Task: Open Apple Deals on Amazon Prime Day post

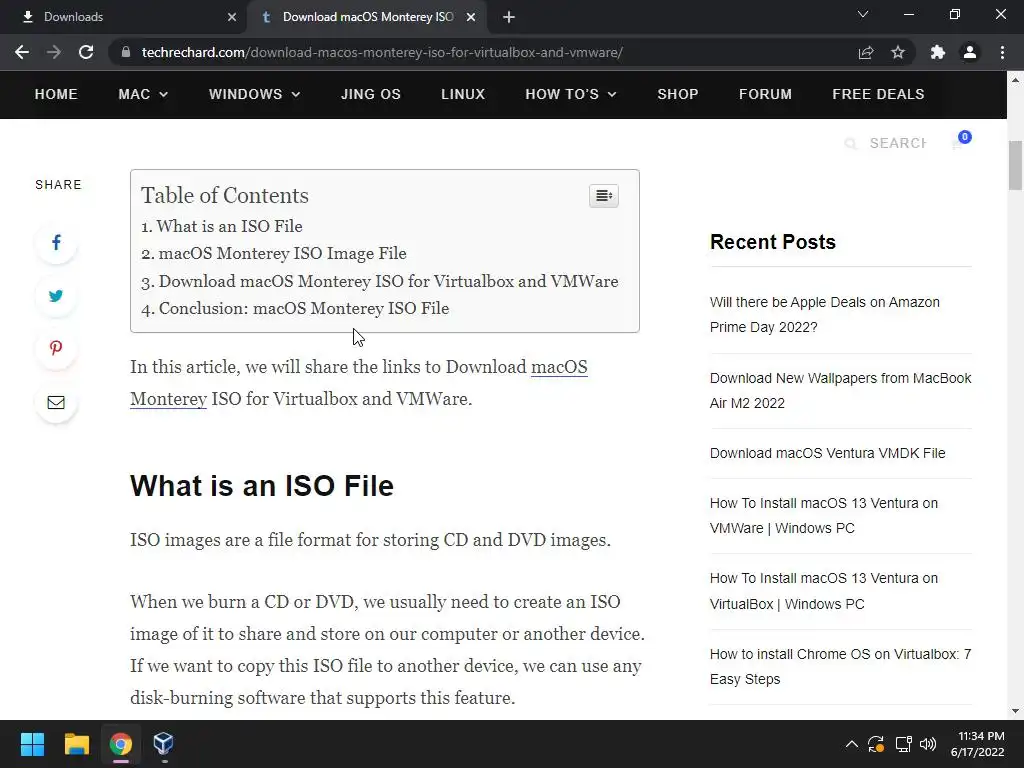Action: [825, 315]
